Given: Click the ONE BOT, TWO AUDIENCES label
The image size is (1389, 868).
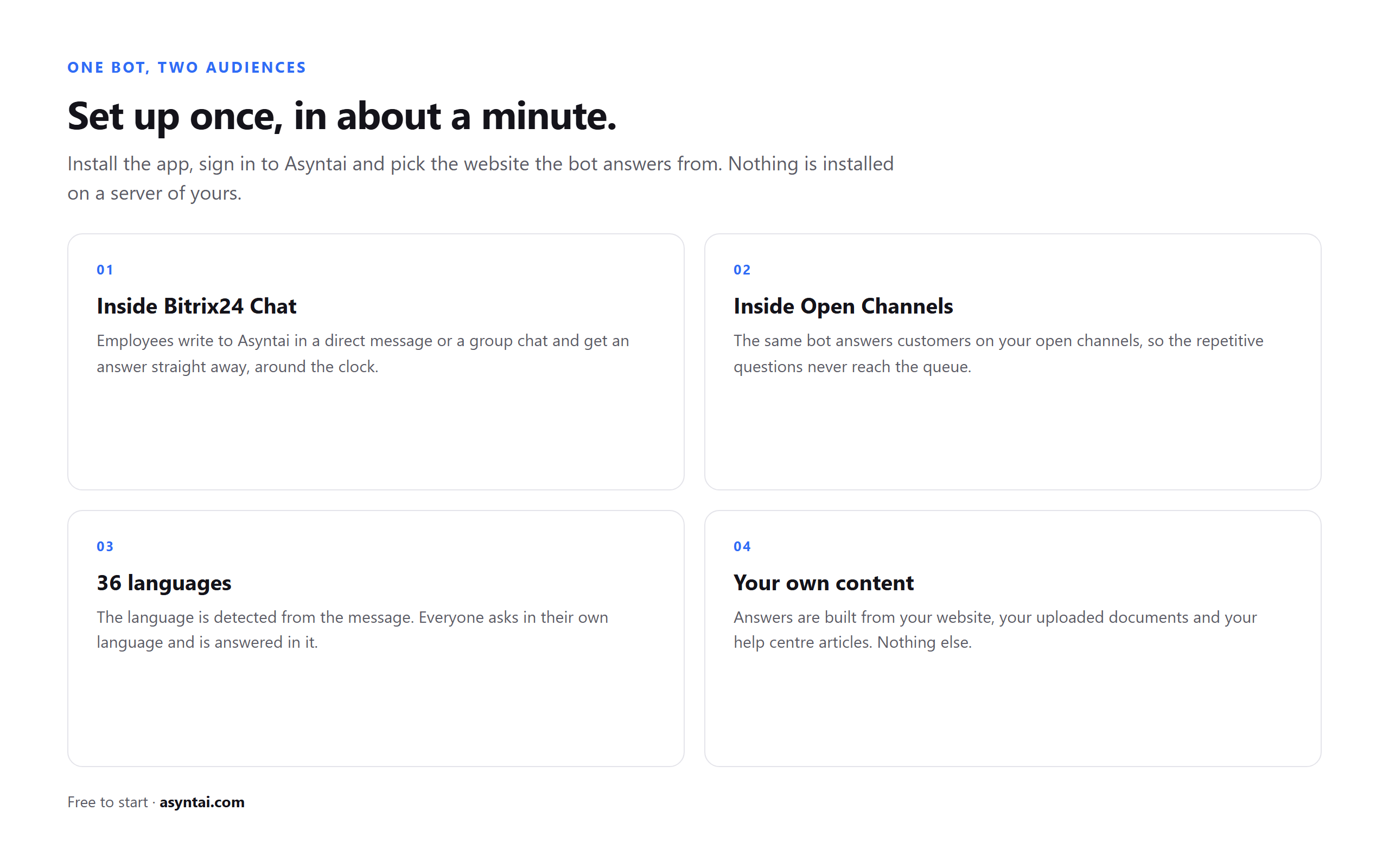Looking at the screenshot, I should coord(187,67).
